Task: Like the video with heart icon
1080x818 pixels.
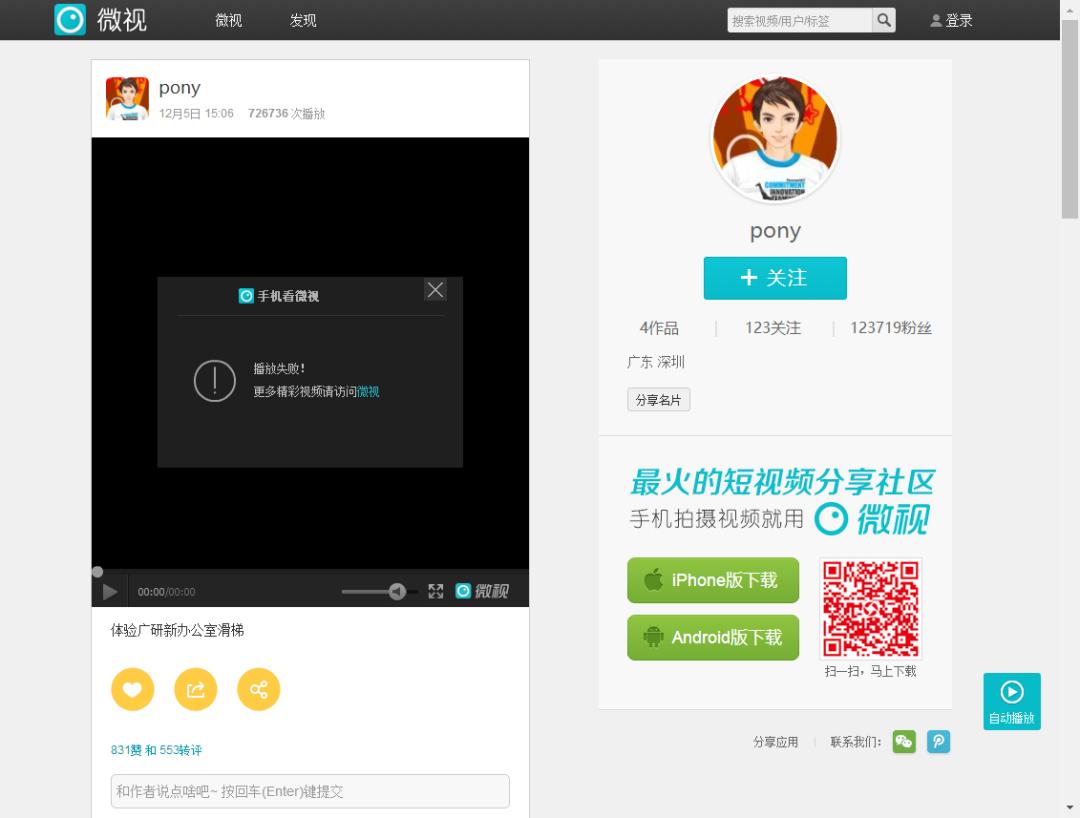Action: click(x=132, y=689)
